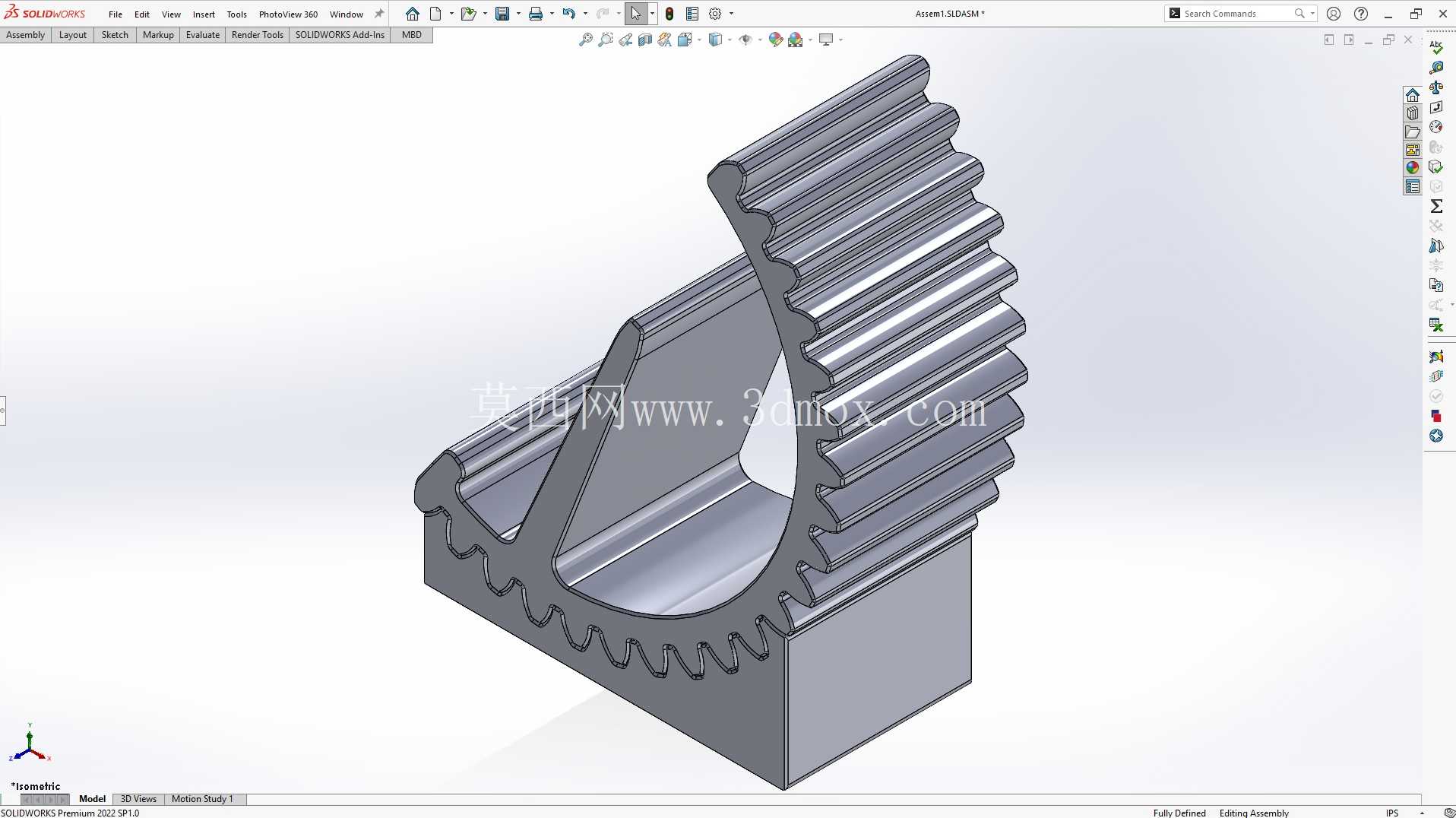1456x818 pixels.
Task: Click Previous View icon
Action: coord(625,40)
